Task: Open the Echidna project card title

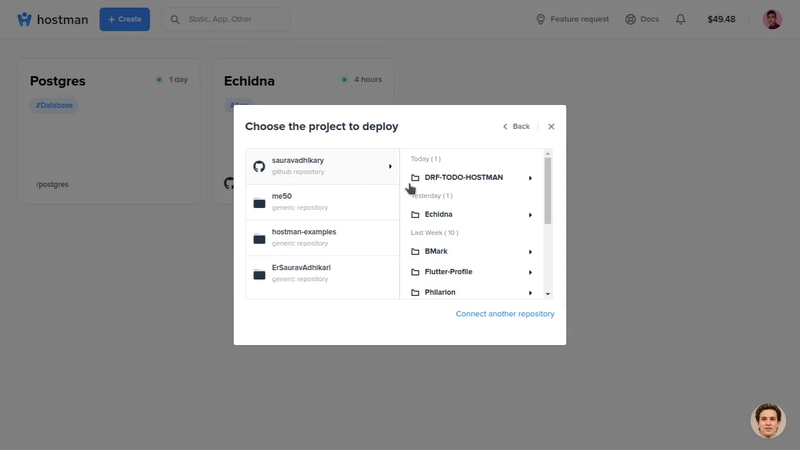Action: pyautogui.click(x=249, y=81)
